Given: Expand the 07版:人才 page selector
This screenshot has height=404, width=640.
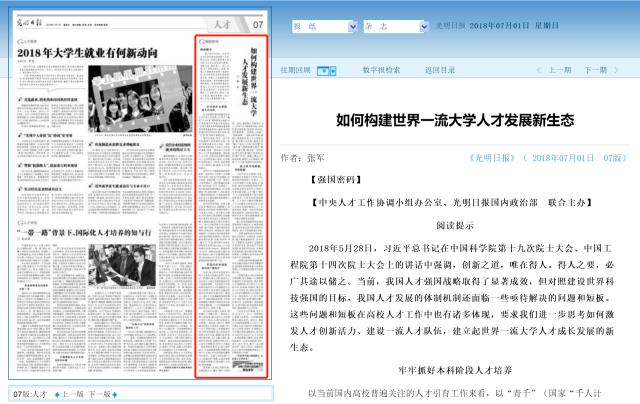Looking at the screenshot, I should pyautogui.click(x=31, y=394).
